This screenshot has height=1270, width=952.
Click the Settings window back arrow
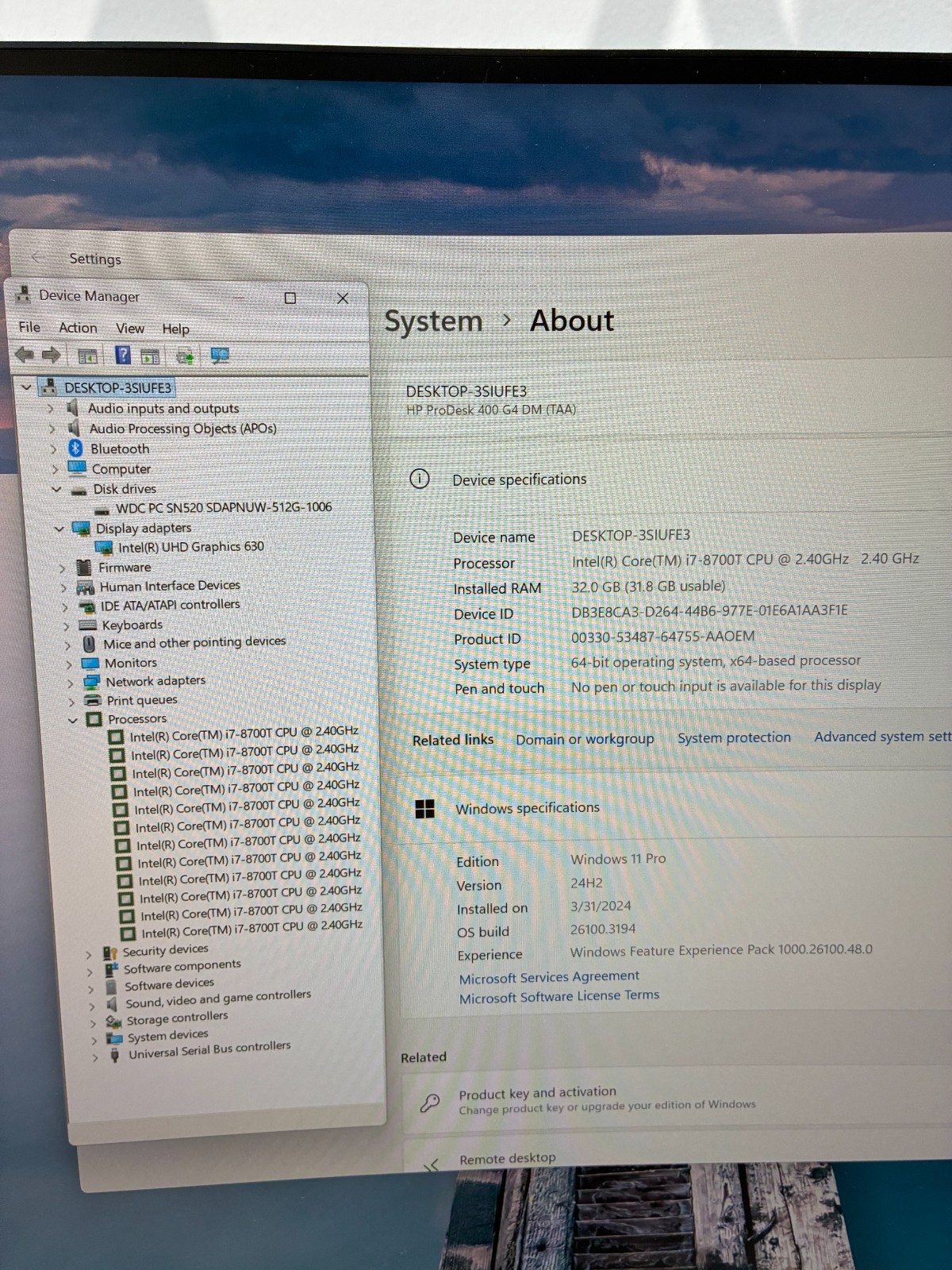click(x=36, y=257)
